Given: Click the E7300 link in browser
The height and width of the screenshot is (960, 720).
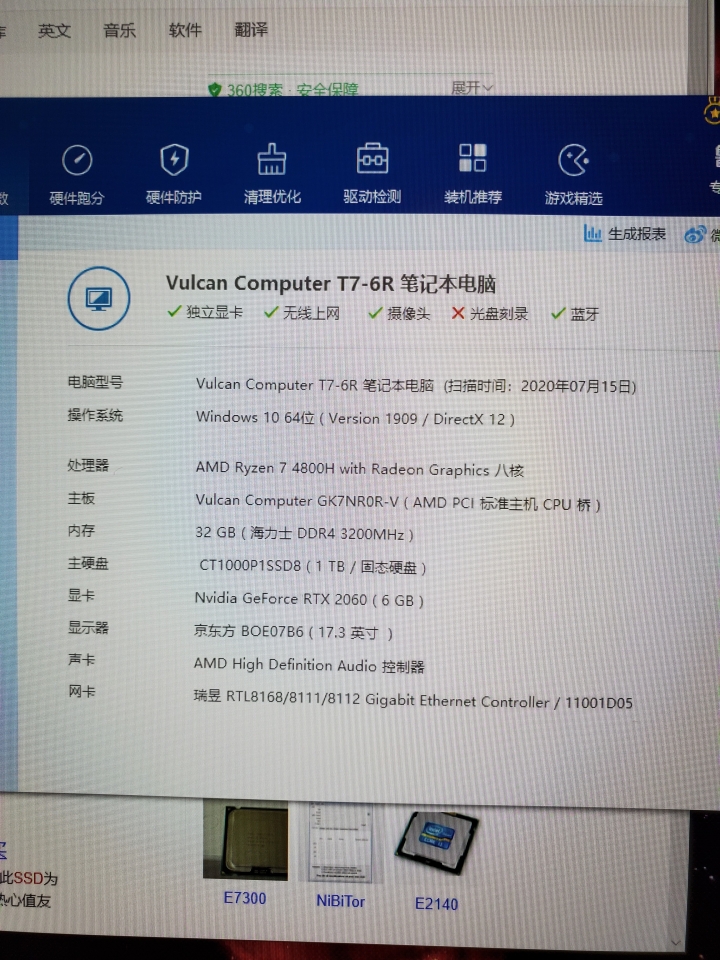Looking at the screenshot, I should [245, 898].
